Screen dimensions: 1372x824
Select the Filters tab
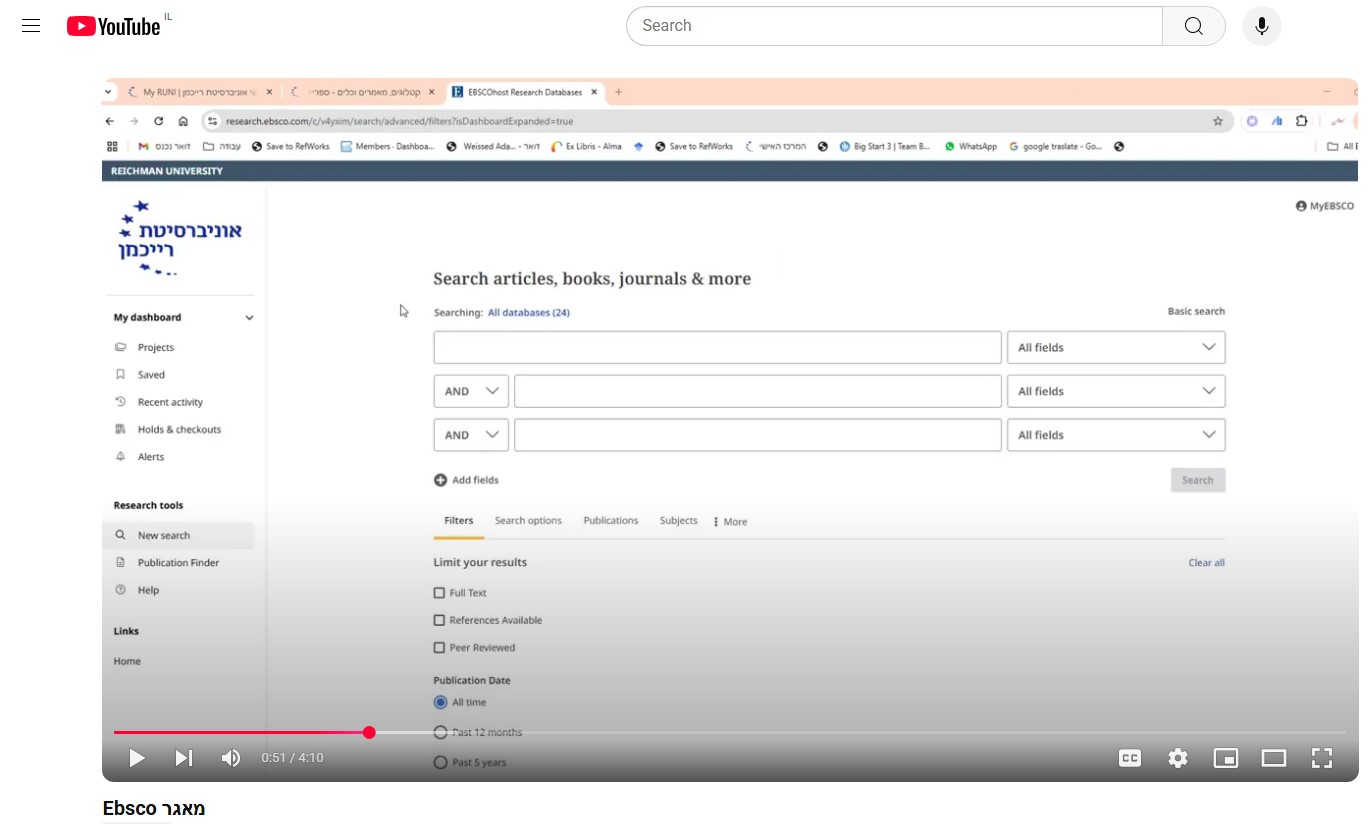coord(459,521)
